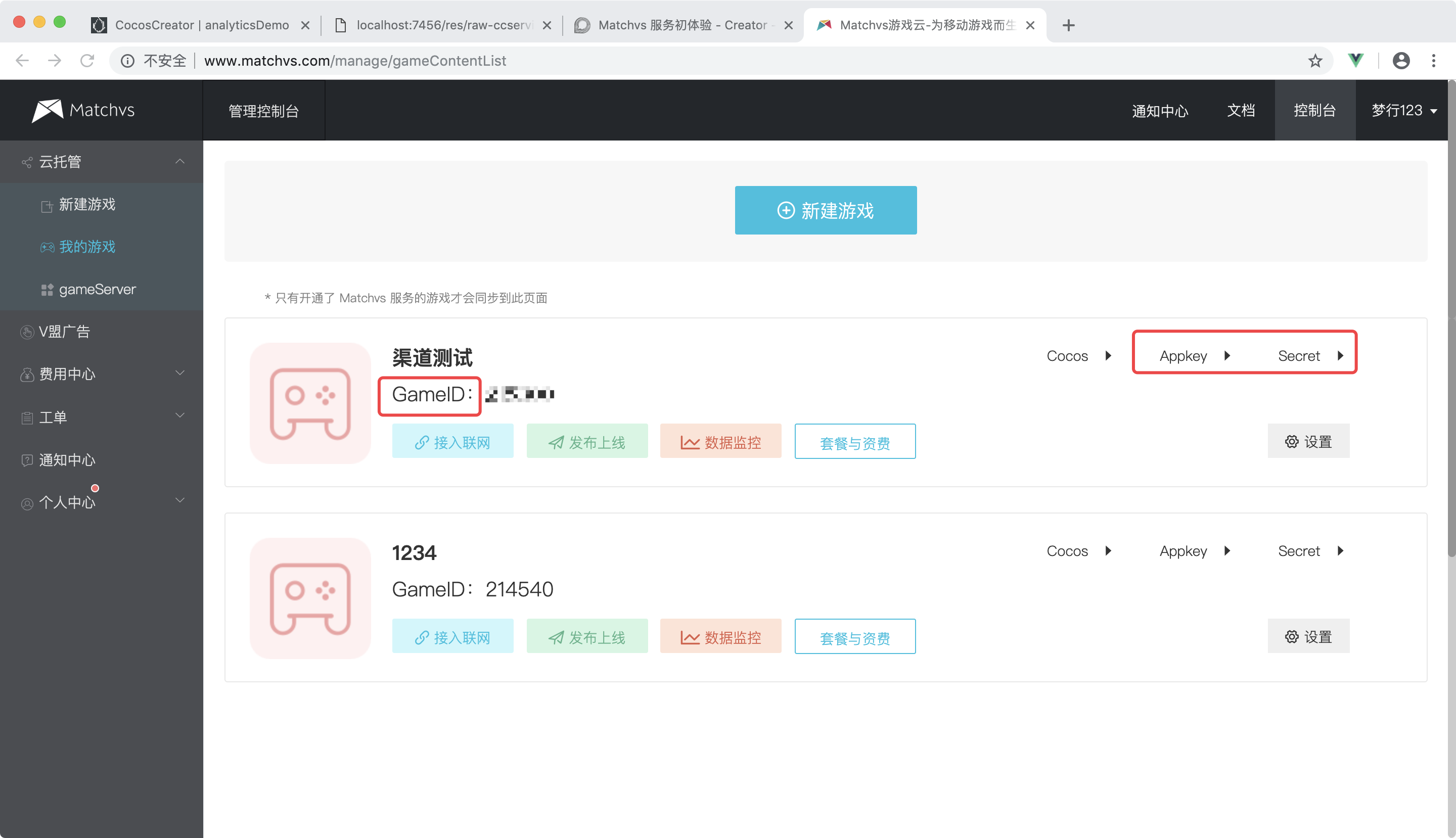The width and height of the screenshot is (1456, 838).
Task: Reload the page with refresh icon
Action: pyautogui.click(x=87, y=61)
